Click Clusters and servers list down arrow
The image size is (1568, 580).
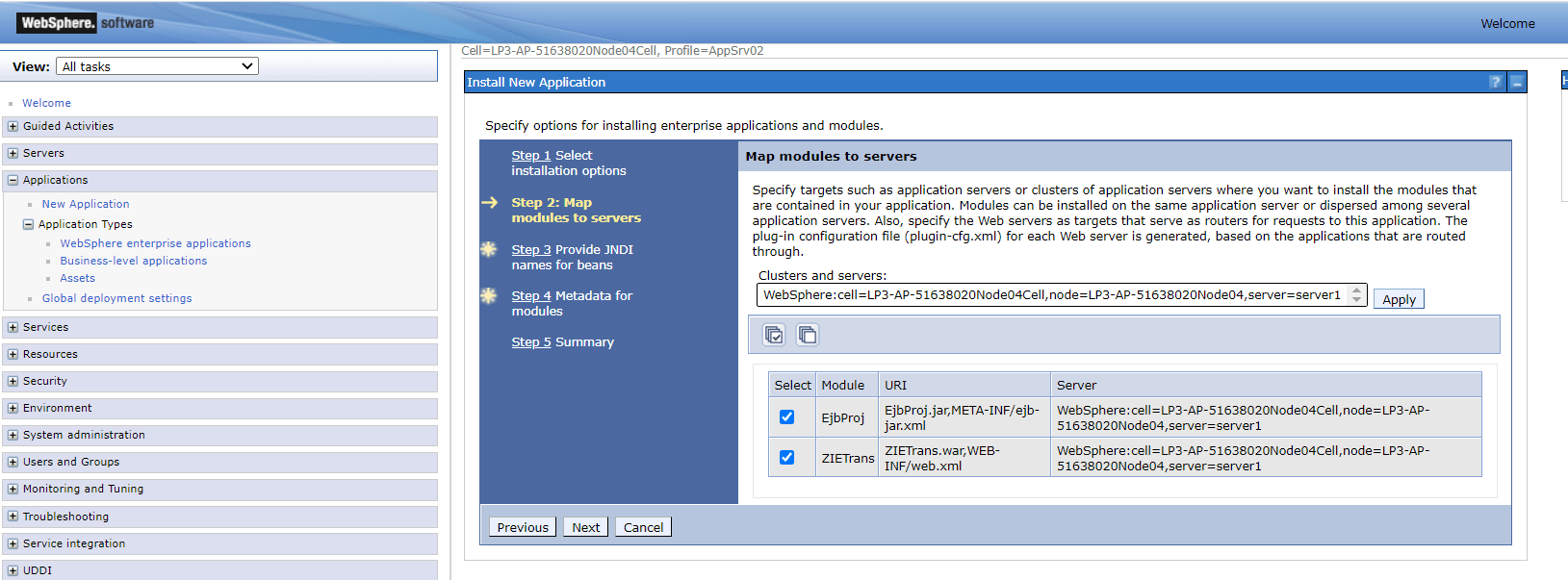click(x=1357, y=300)
